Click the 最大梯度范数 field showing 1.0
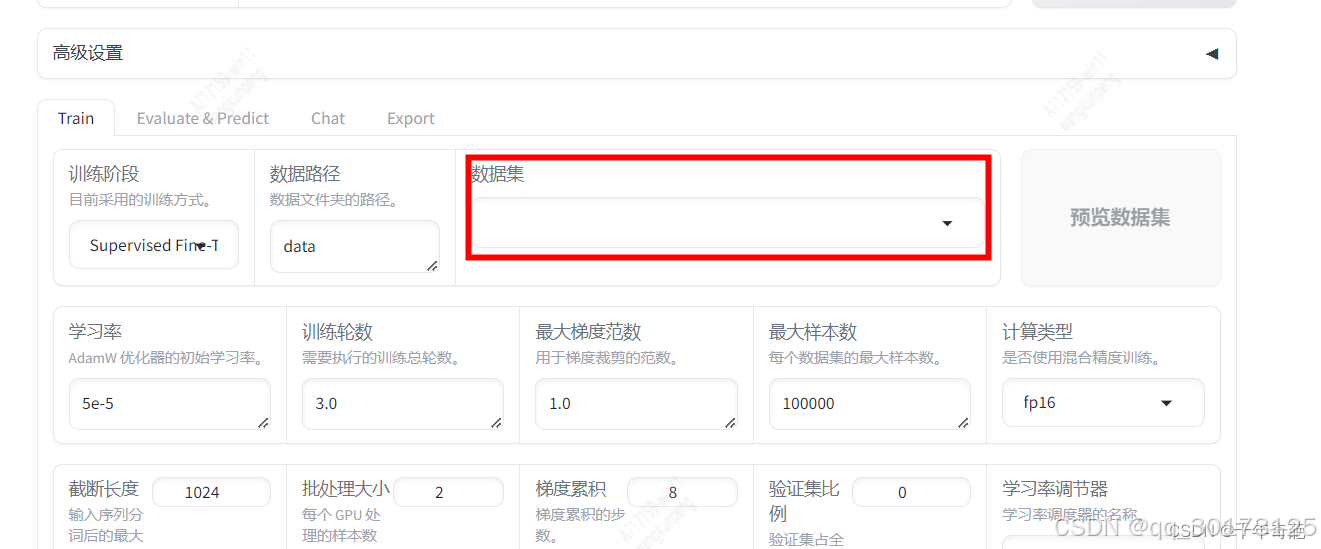The height and width of the screenshot is (549, 1321). coord(636,404)
